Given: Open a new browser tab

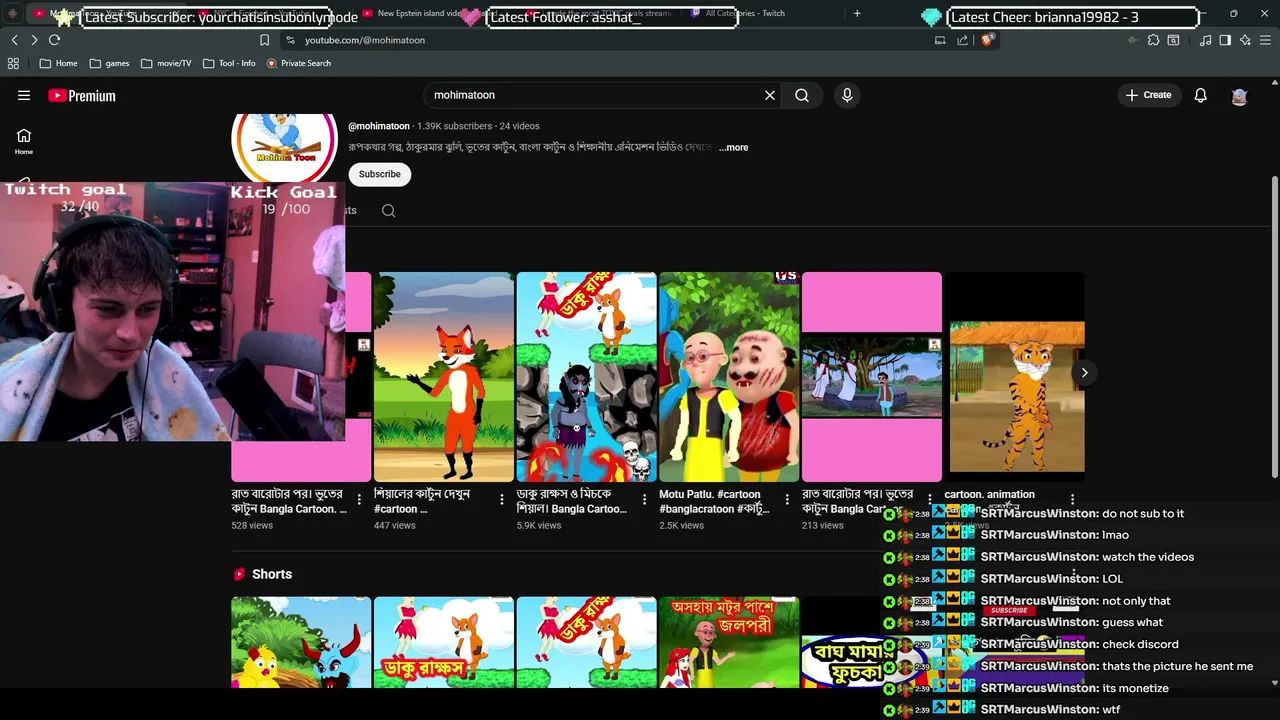Looking at the screenshot, I should pos(857,13).
